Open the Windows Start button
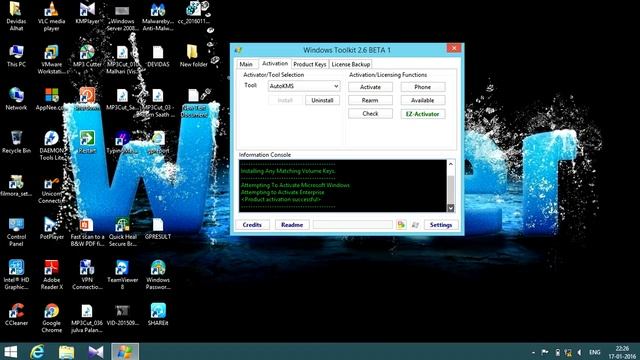Screen dimensions: 640x360 pyautogui.click(x=11, y=351)
